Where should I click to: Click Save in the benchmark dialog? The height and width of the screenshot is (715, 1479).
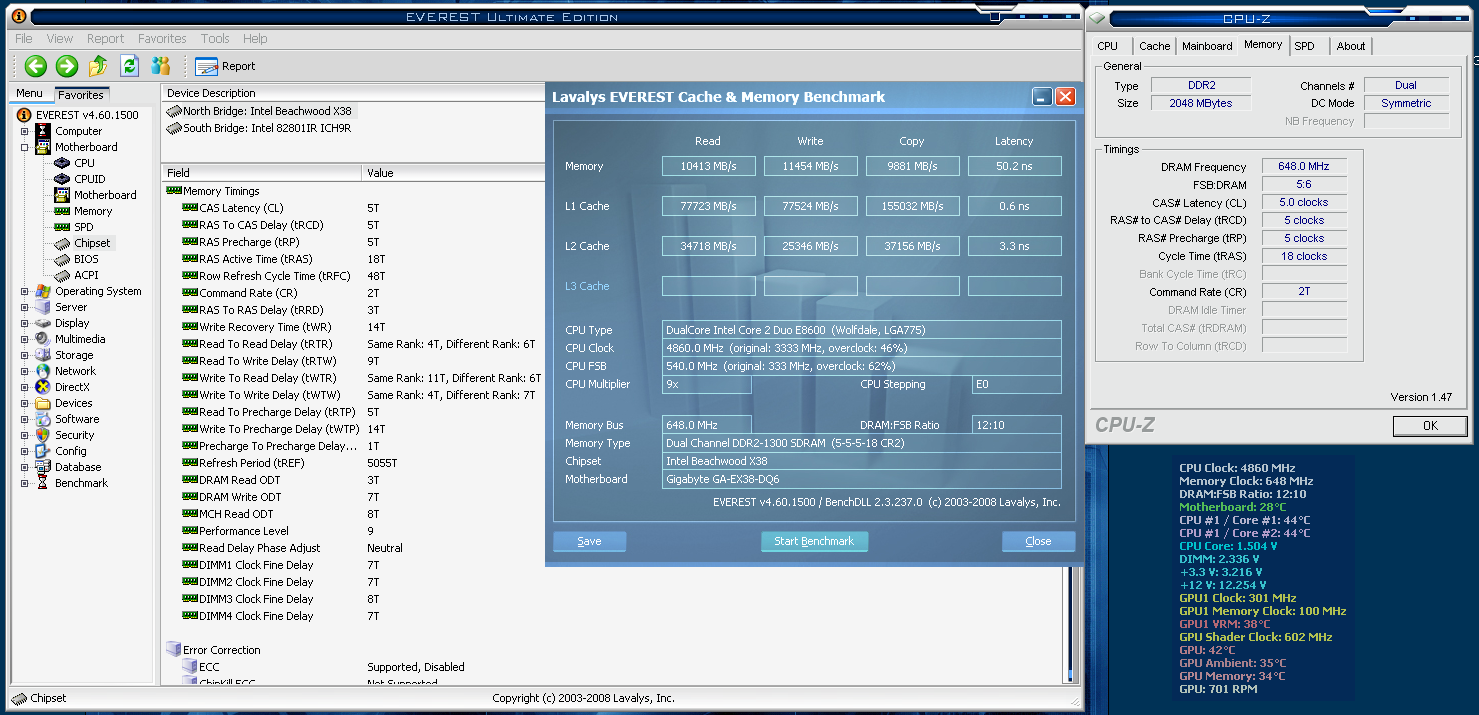tap(590, 541)
